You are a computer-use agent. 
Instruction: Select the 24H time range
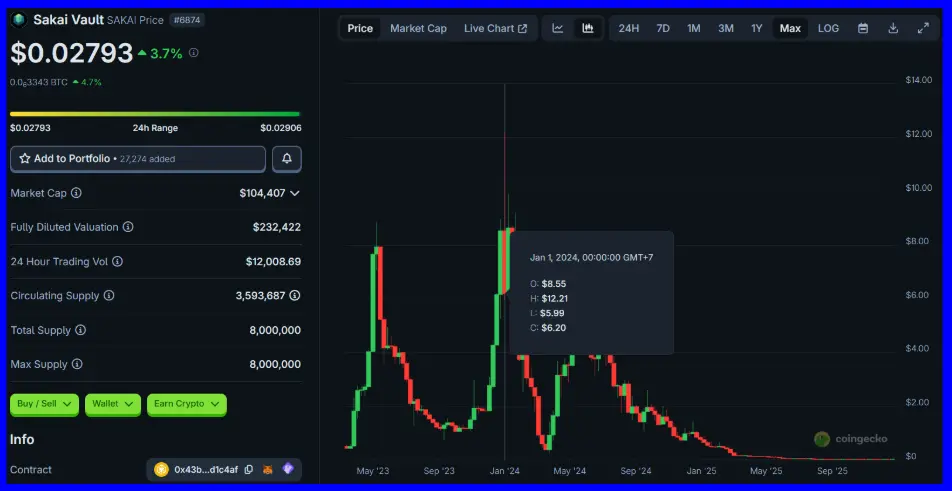628,28
